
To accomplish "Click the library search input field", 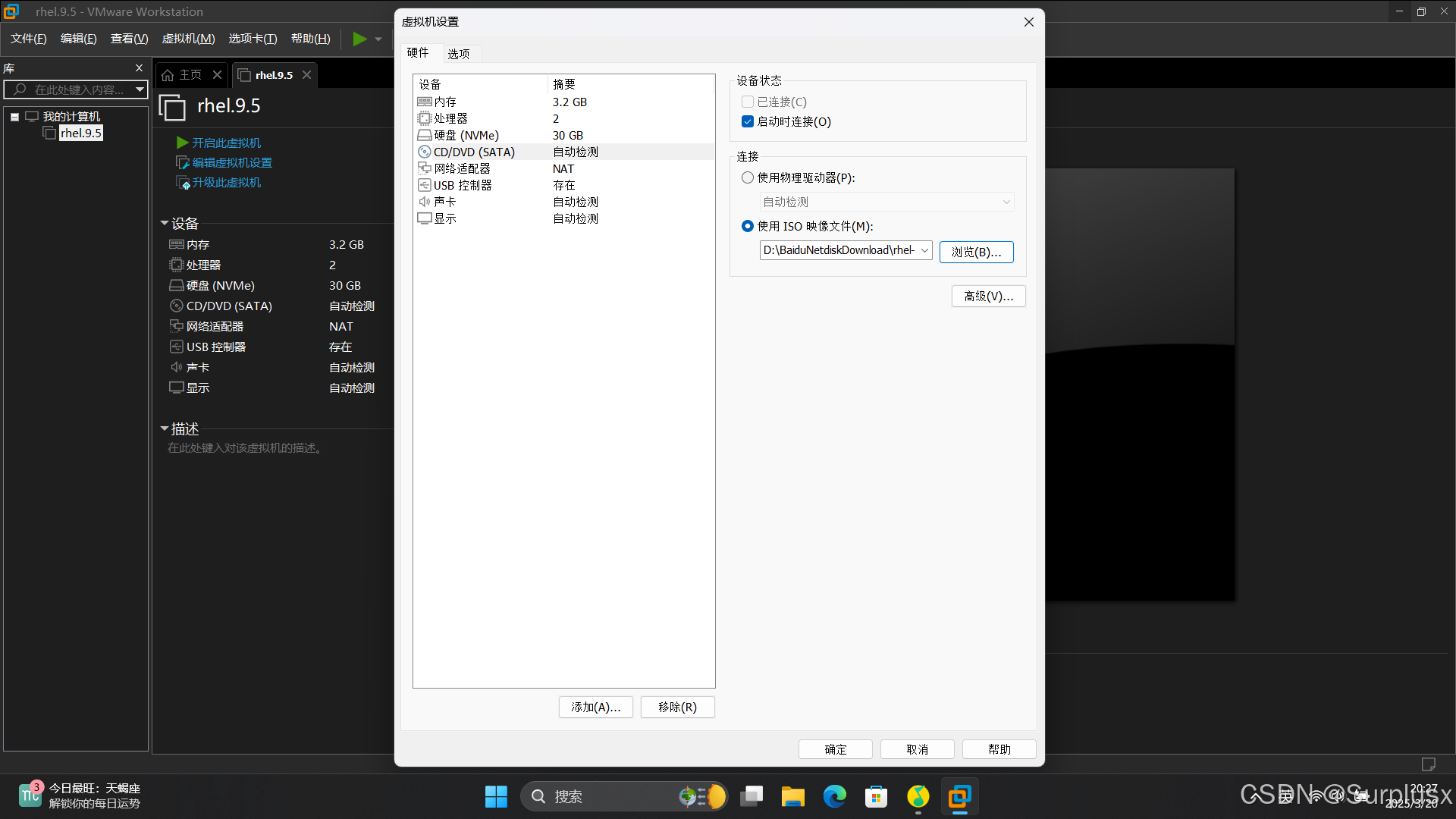I will pos(80,89).
